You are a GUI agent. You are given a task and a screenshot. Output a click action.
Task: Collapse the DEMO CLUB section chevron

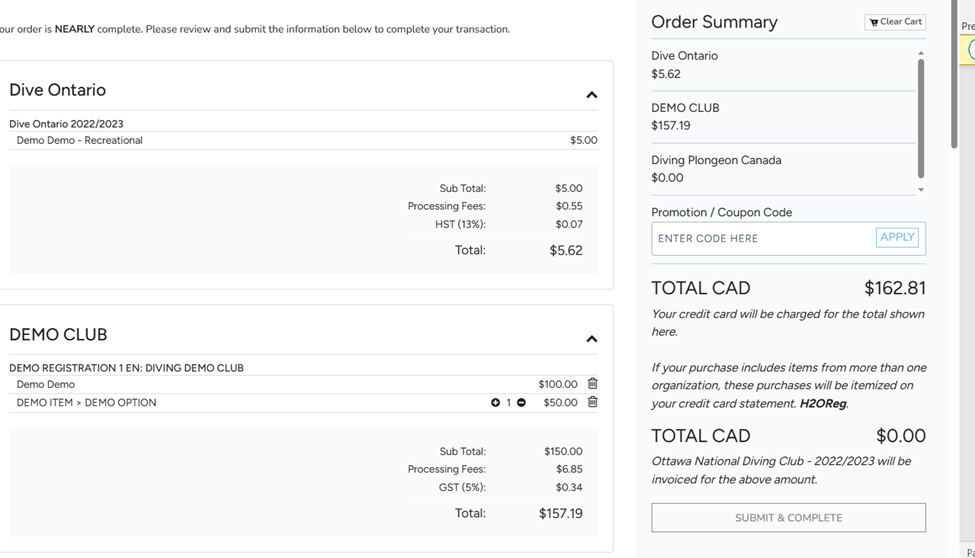[x=591, y=339]
